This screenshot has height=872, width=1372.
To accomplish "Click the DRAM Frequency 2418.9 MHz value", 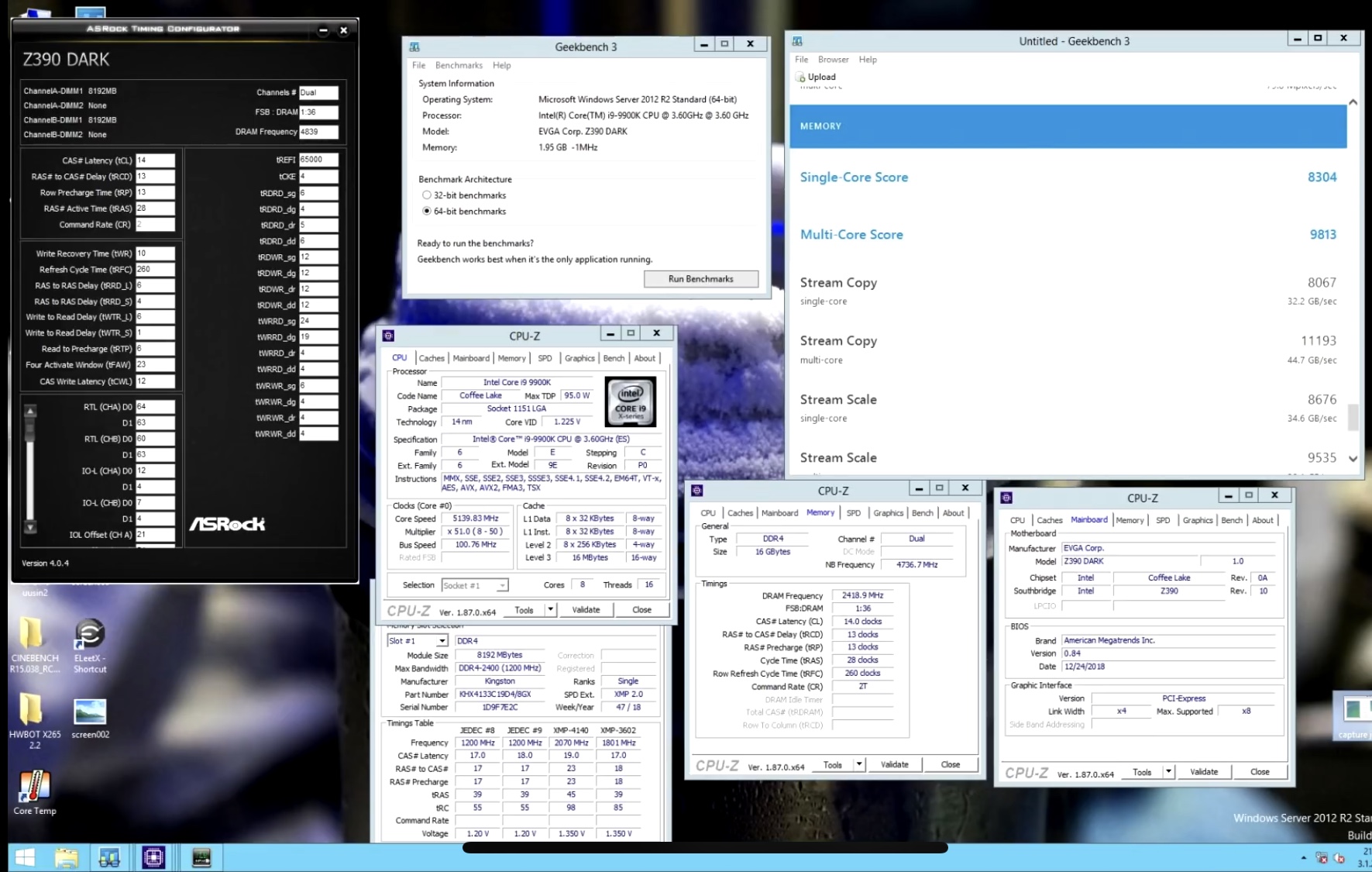I will pos(863,595).
